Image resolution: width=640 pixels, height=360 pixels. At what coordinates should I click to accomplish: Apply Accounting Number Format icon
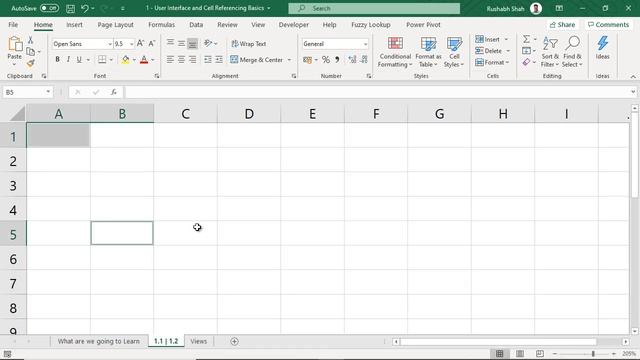pos(308,60)
